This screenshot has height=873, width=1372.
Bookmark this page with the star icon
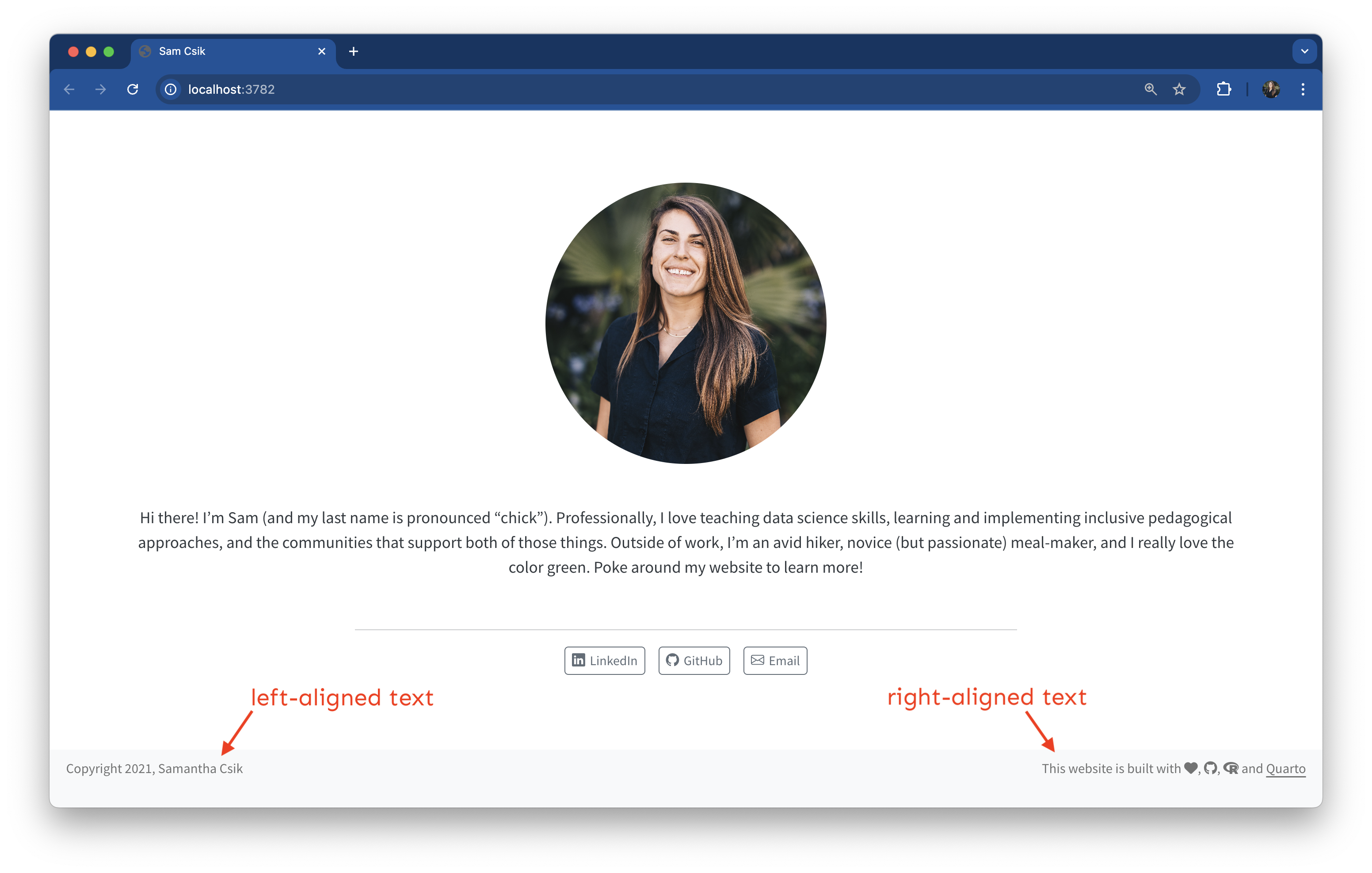pos(1179,89)
